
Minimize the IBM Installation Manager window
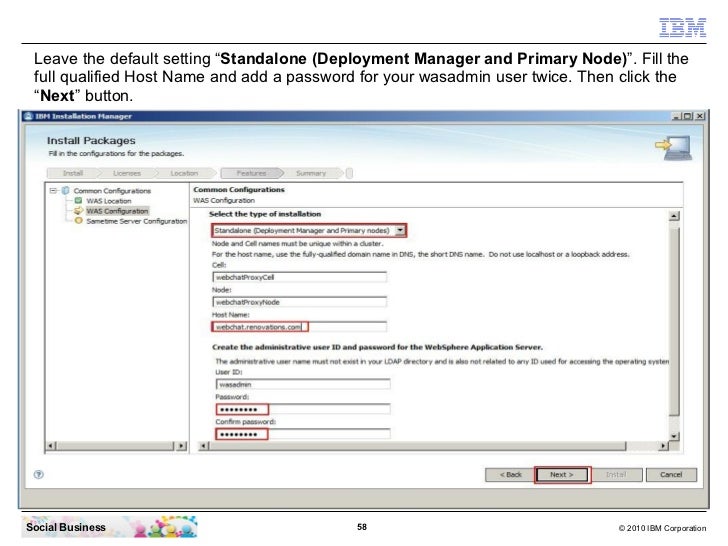[676, 116]
